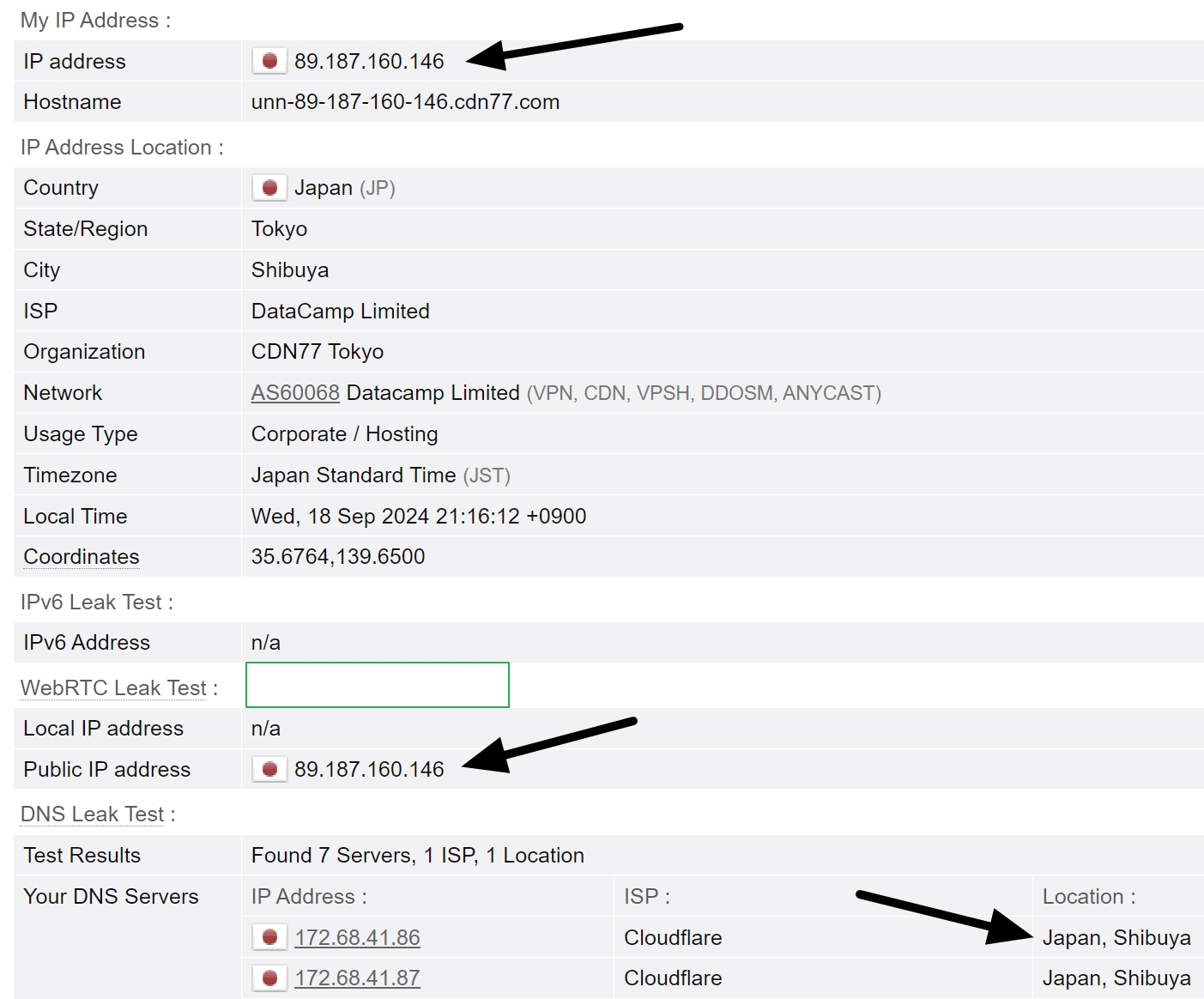
Task: Select the Local Time value
Action: (x=418, y=516)
